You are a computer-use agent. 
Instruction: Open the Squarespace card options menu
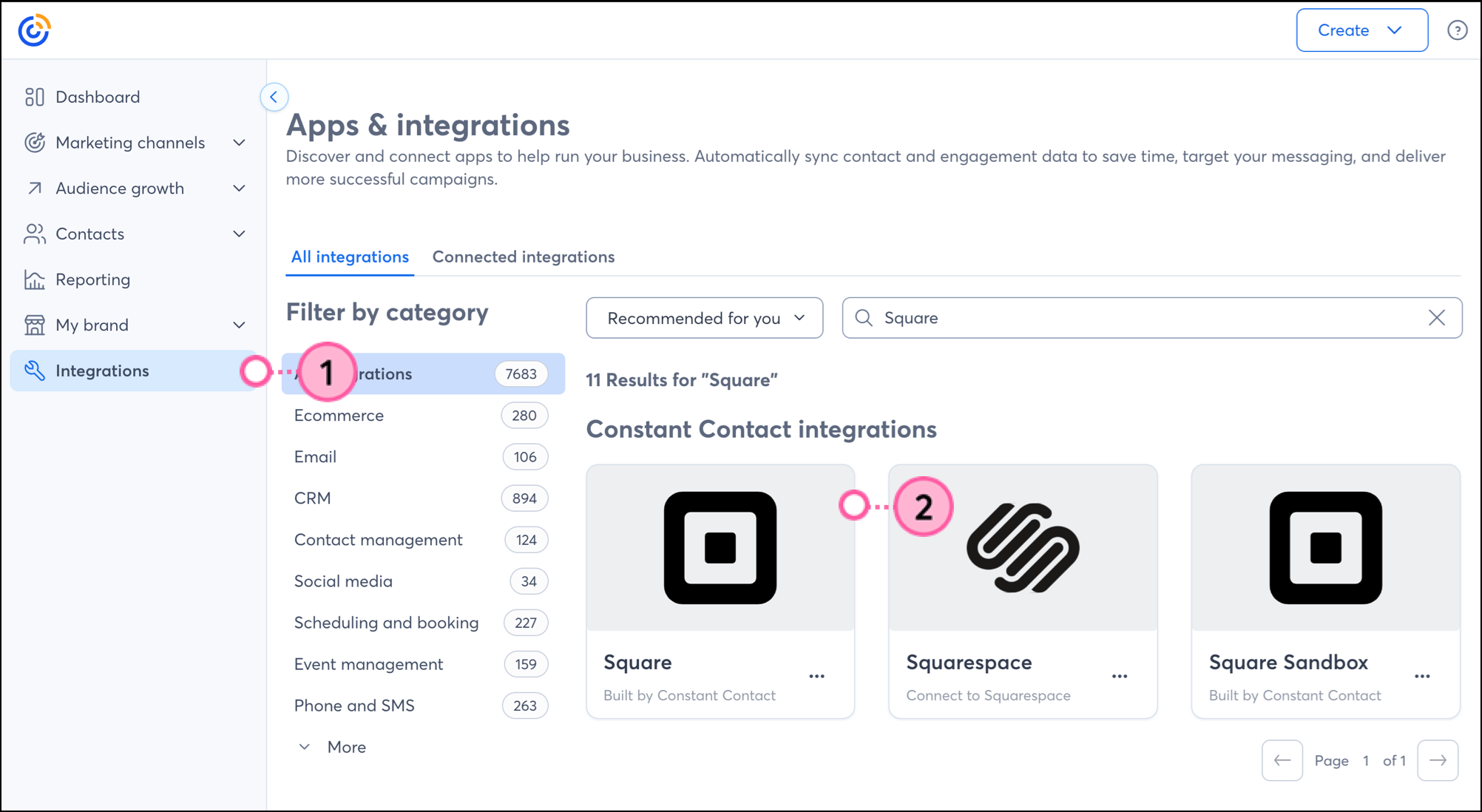1120,677
